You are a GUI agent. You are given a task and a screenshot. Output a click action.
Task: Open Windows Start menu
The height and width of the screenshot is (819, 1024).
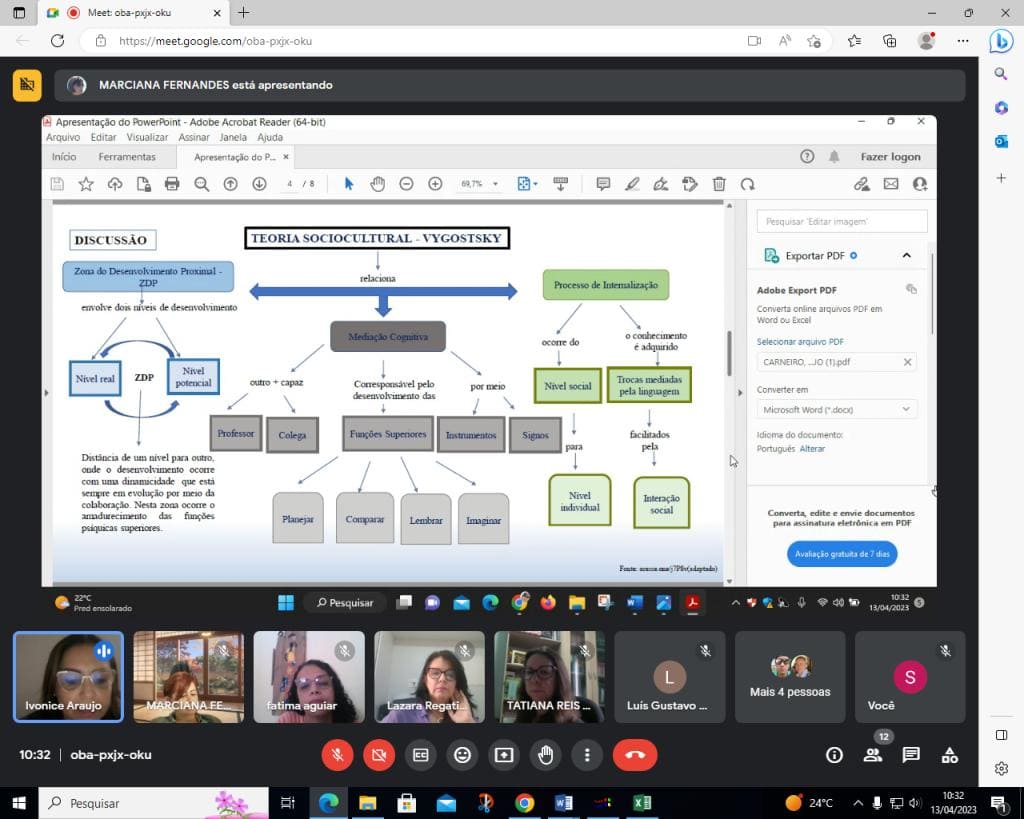coord(19,803)
